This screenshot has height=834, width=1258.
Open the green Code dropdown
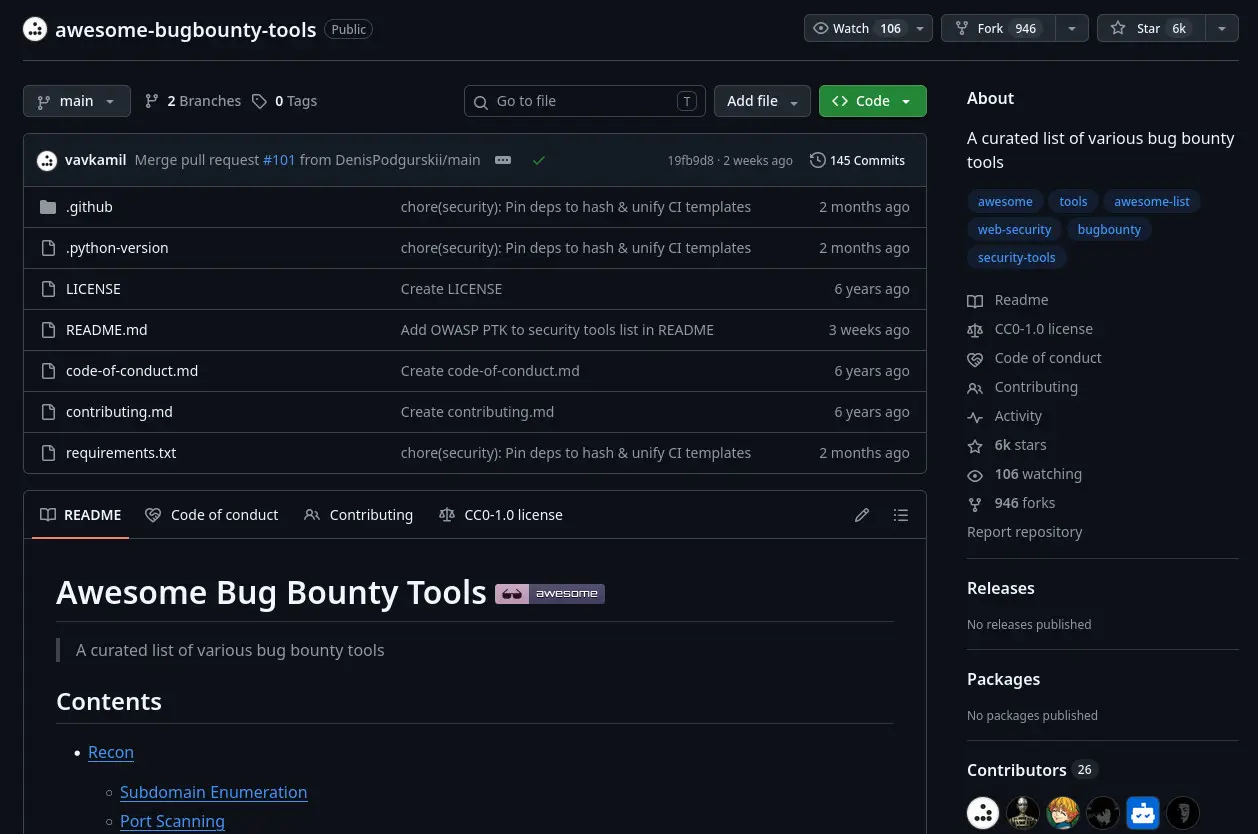873,101
